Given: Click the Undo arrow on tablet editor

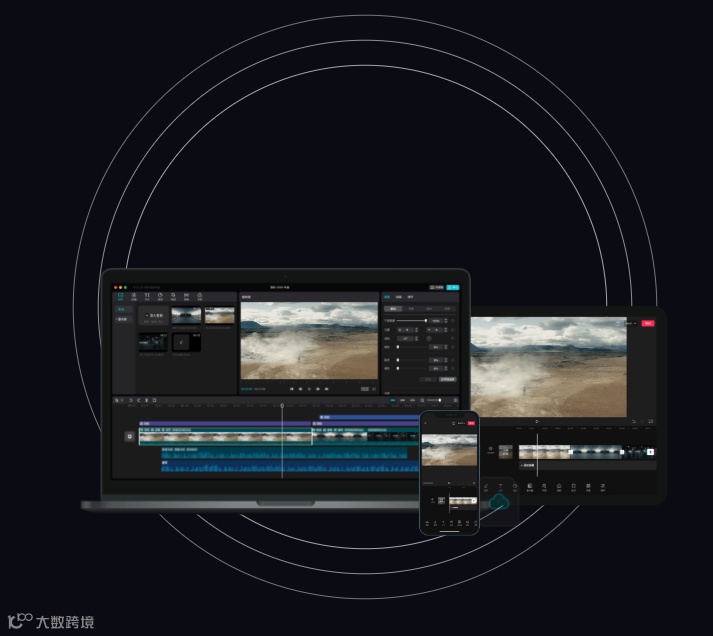Looking at the screenshot, I should point(633,421).
